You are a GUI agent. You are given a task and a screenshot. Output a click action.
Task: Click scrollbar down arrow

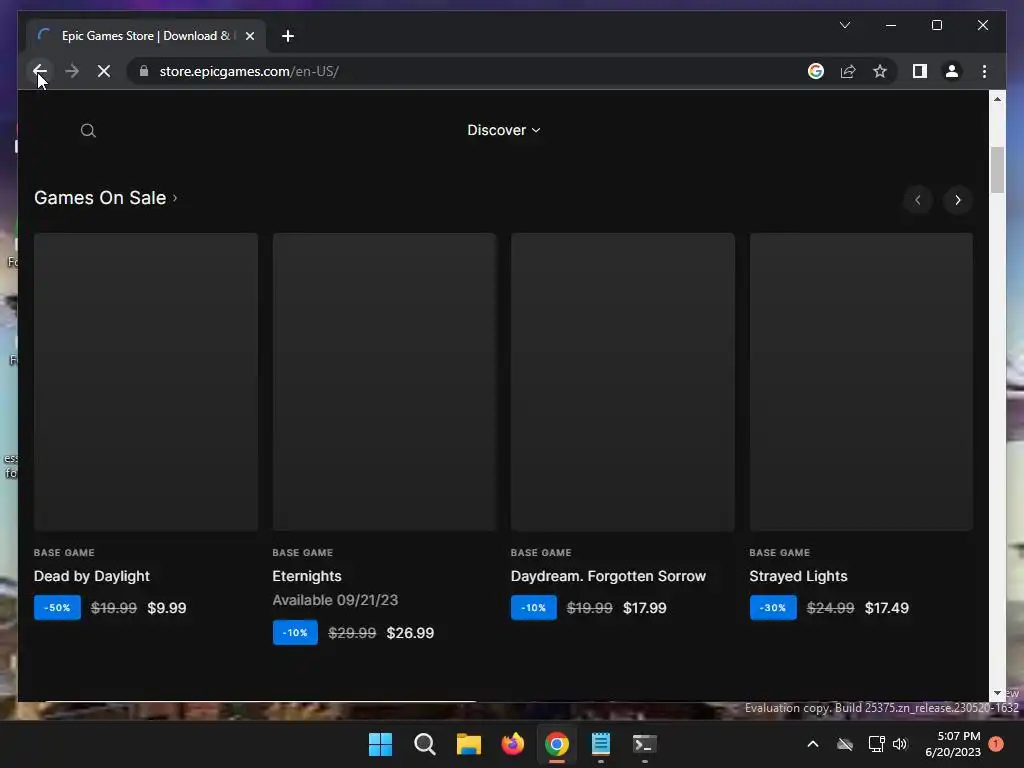997,693
